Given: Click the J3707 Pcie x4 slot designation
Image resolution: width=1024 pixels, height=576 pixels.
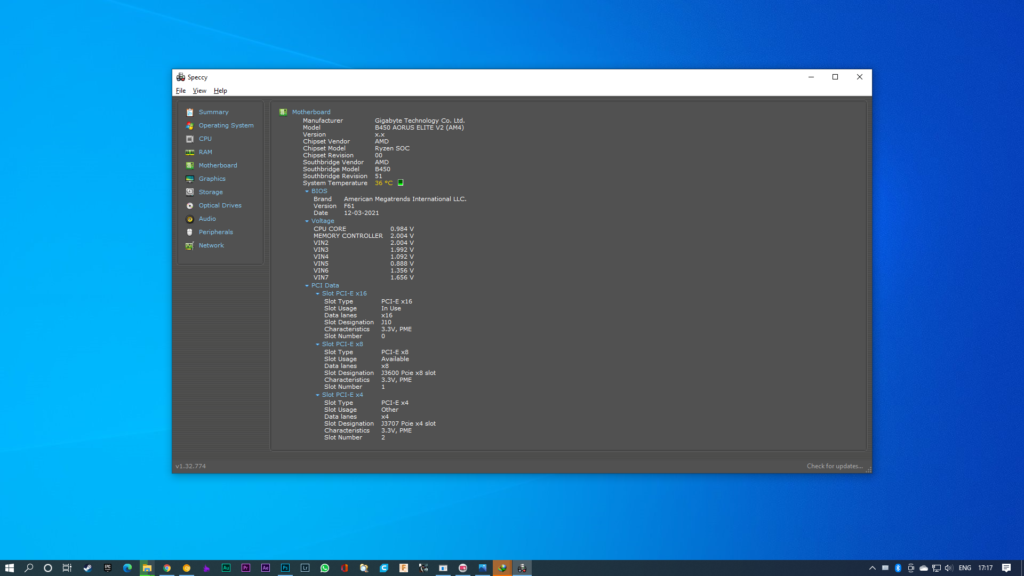Looking at the screenshot, I should [x=408, y=424].
